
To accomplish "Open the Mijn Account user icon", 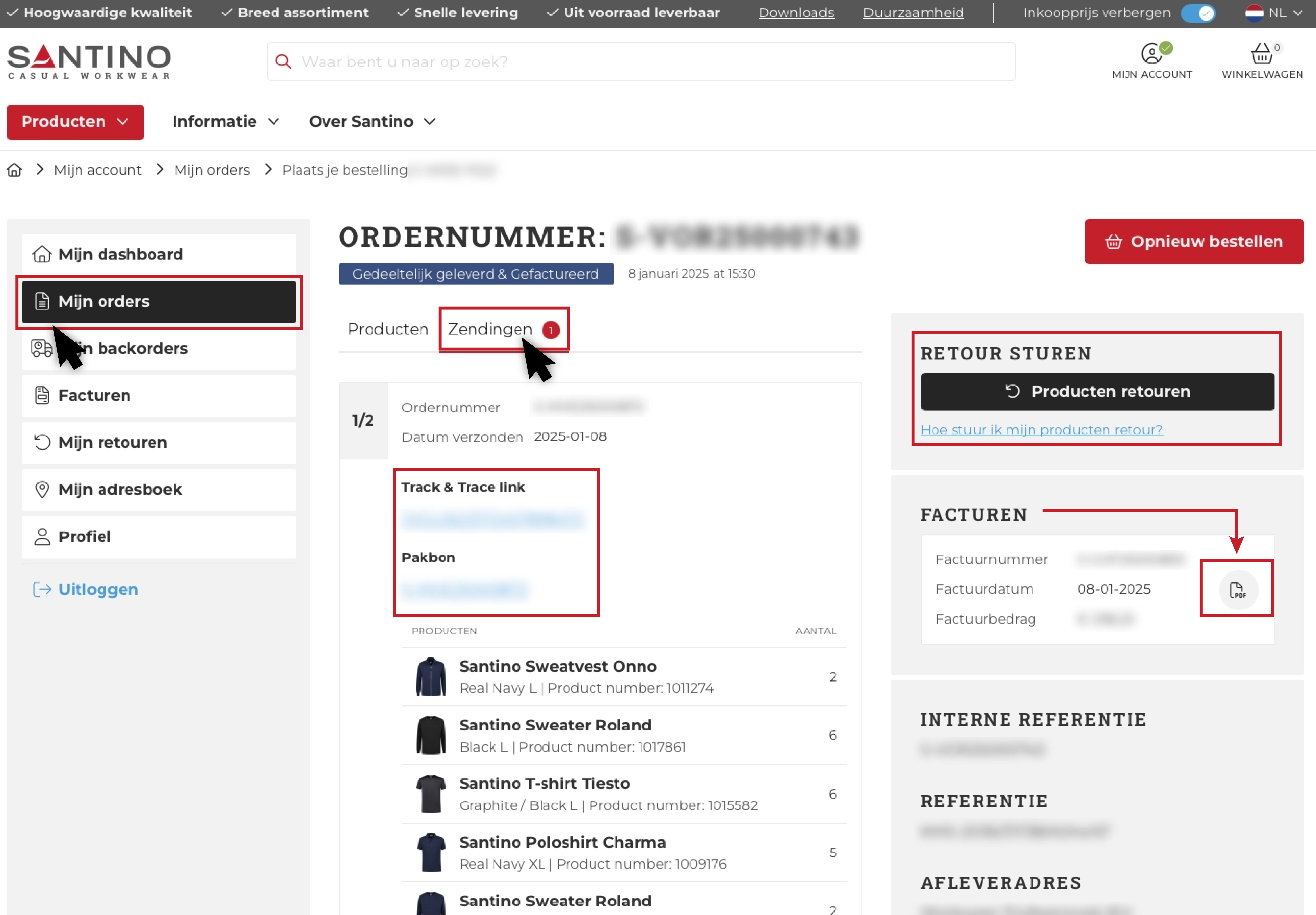I will (x=1152, y=54).
